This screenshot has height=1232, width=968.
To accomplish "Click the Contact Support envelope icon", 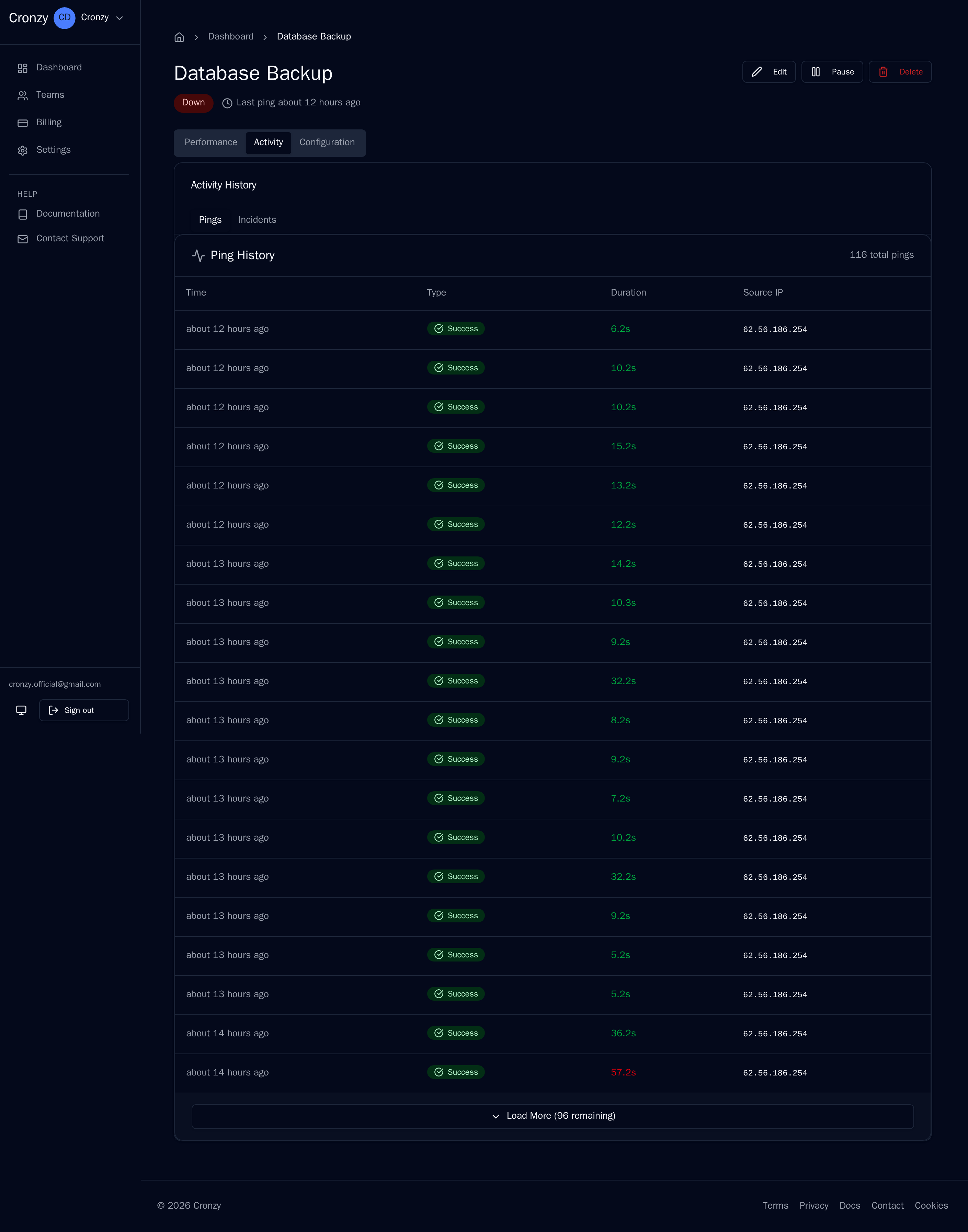I will [x=23, y=239].
